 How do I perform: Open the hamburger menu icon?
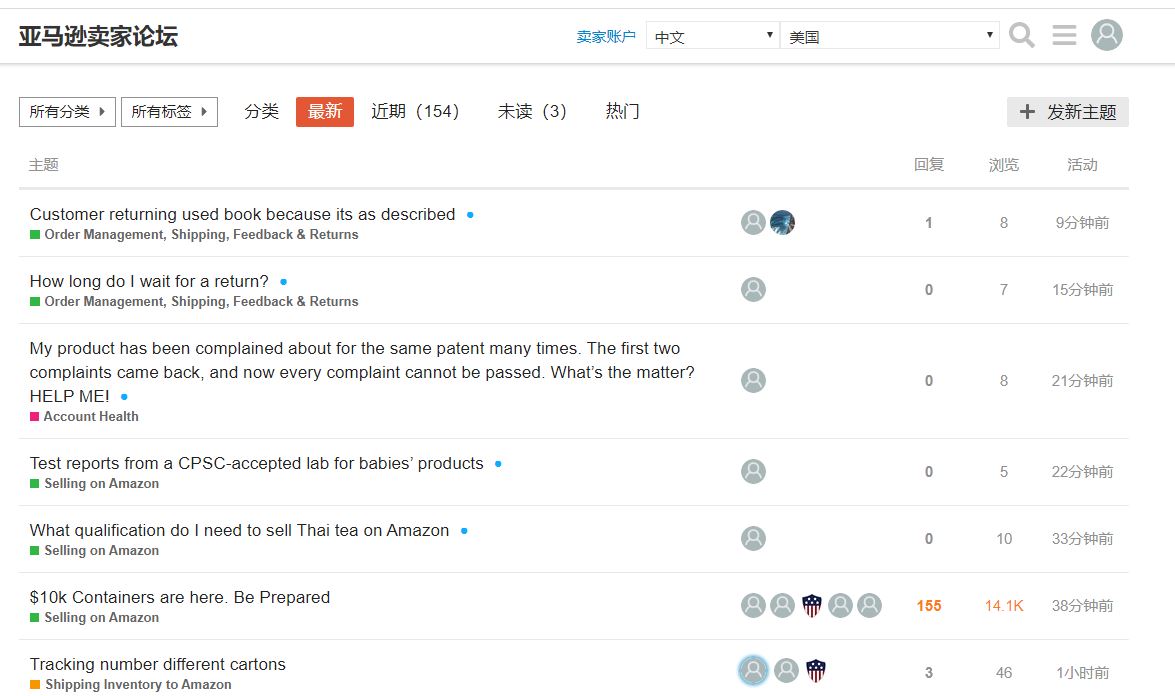coord(1064,36)
